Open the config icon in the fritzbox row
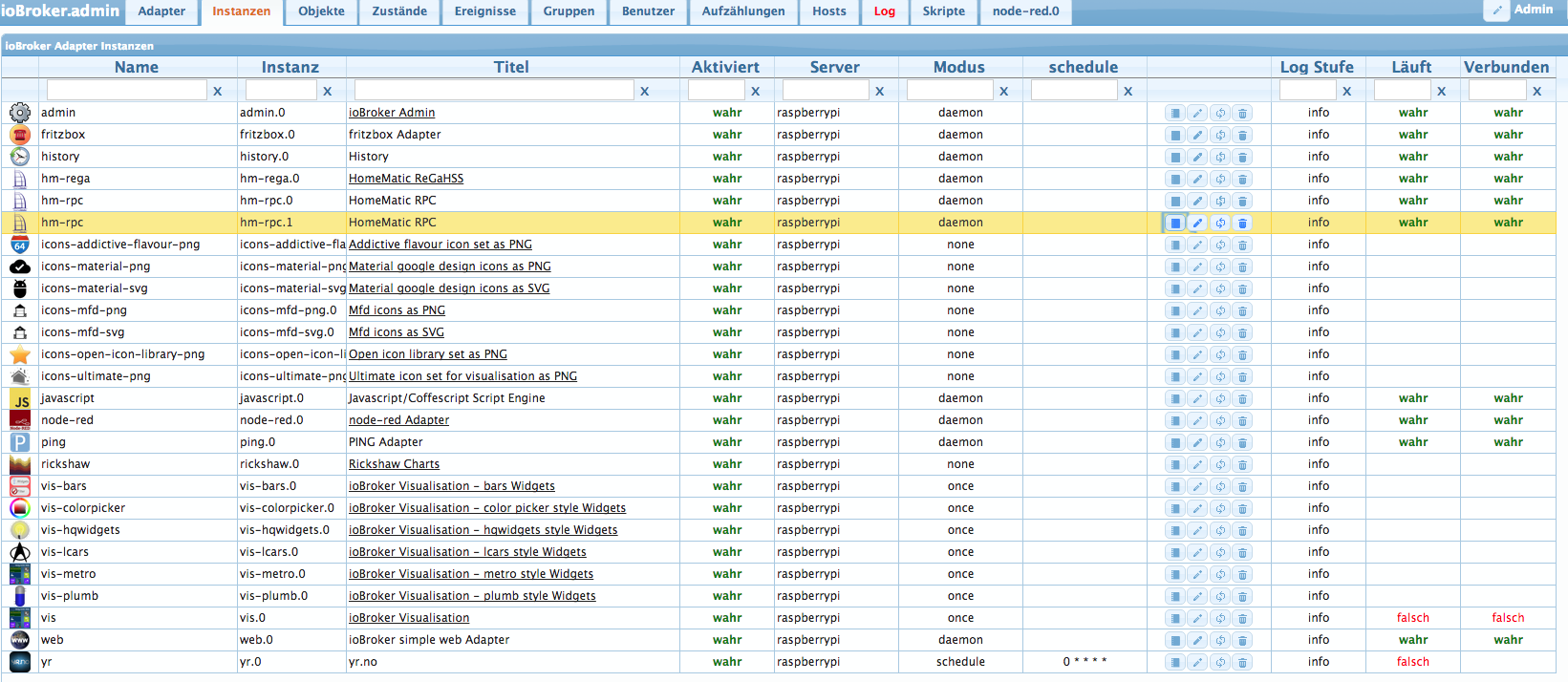This screenshot has width=1568, height=682. pos(1175,135)
